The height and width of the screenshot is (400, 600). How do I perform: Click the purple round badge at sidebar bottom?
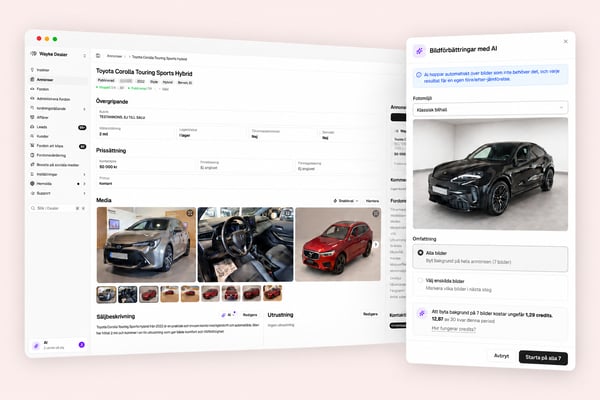82,345
